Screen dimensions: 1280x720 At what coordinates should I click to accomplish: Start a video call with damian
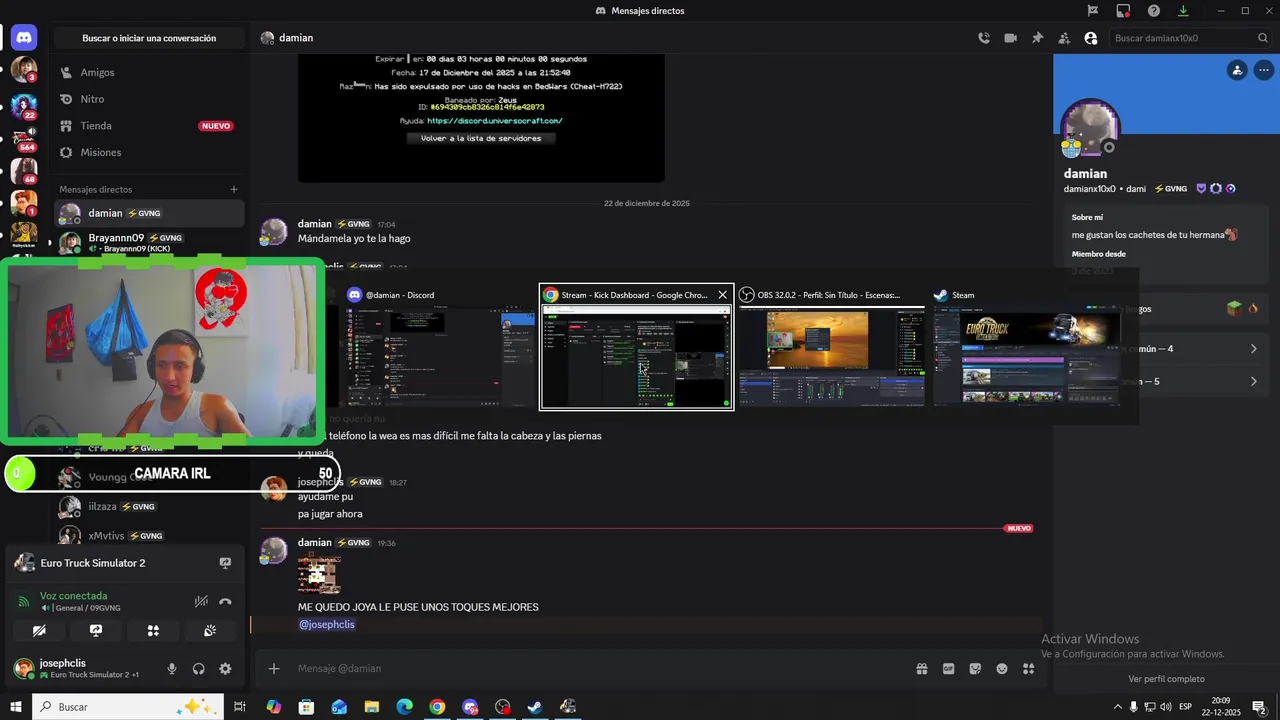point(1011,38)
